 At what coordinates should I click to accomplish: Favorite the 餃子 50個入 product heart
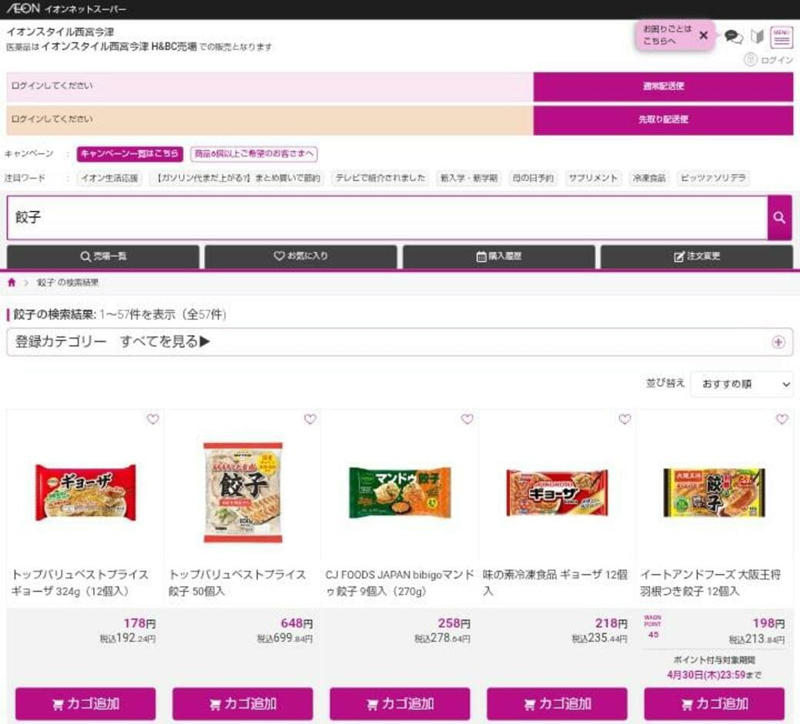(310, 419)
